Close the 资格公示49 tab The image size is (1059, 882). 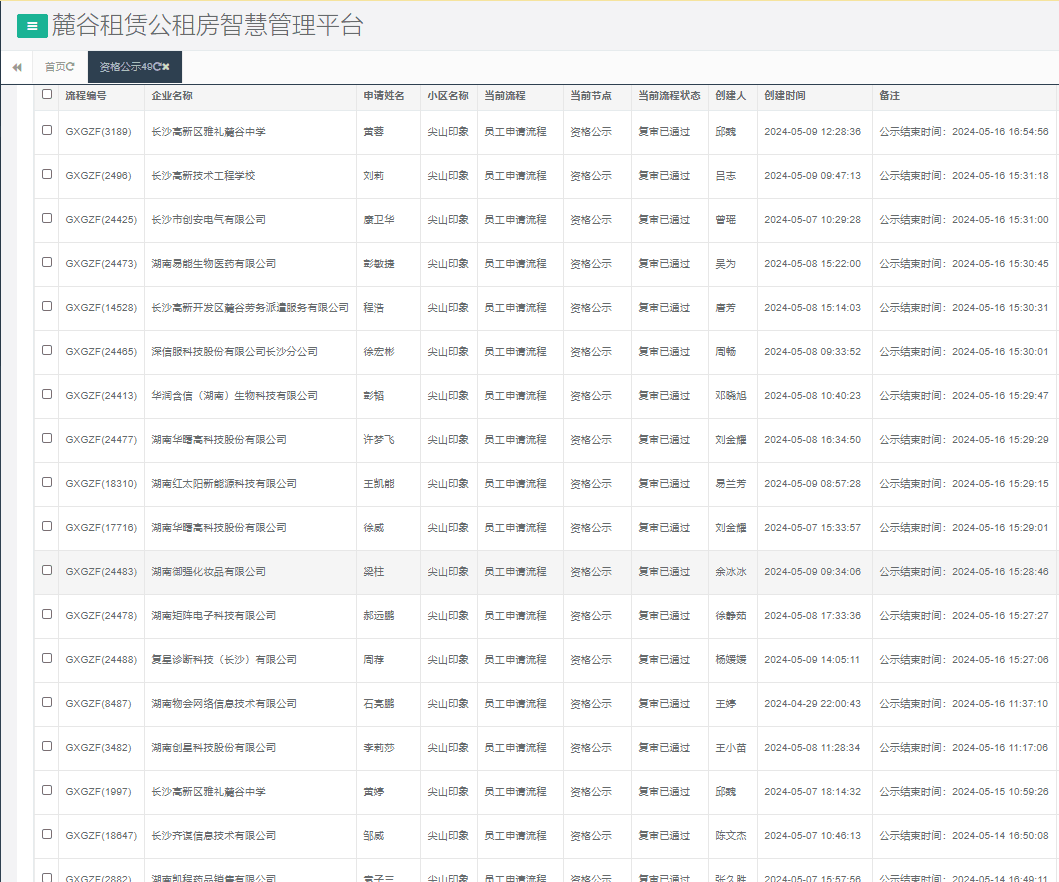pos(166,67)
